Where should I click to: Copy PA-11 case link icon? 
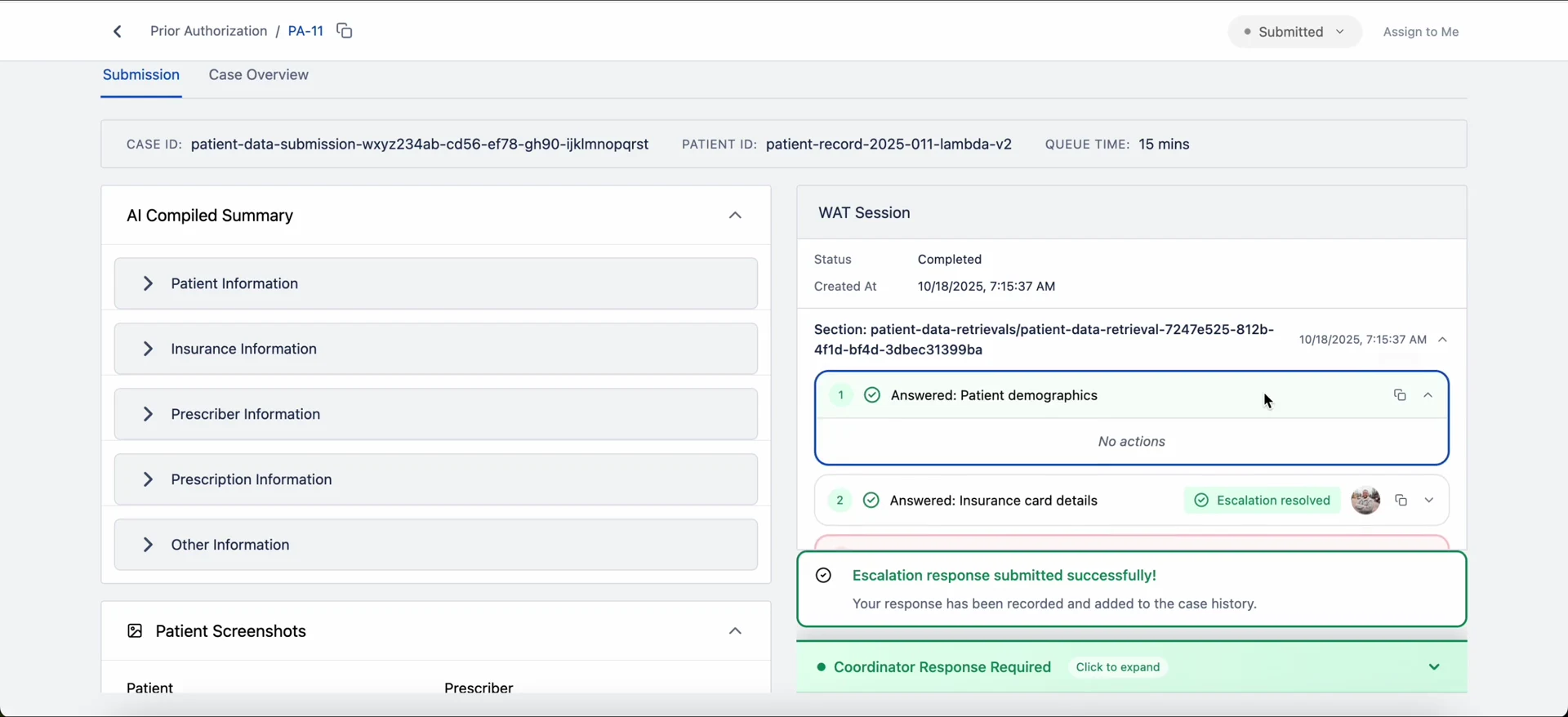pyautogui.click(x=345, y=31)
